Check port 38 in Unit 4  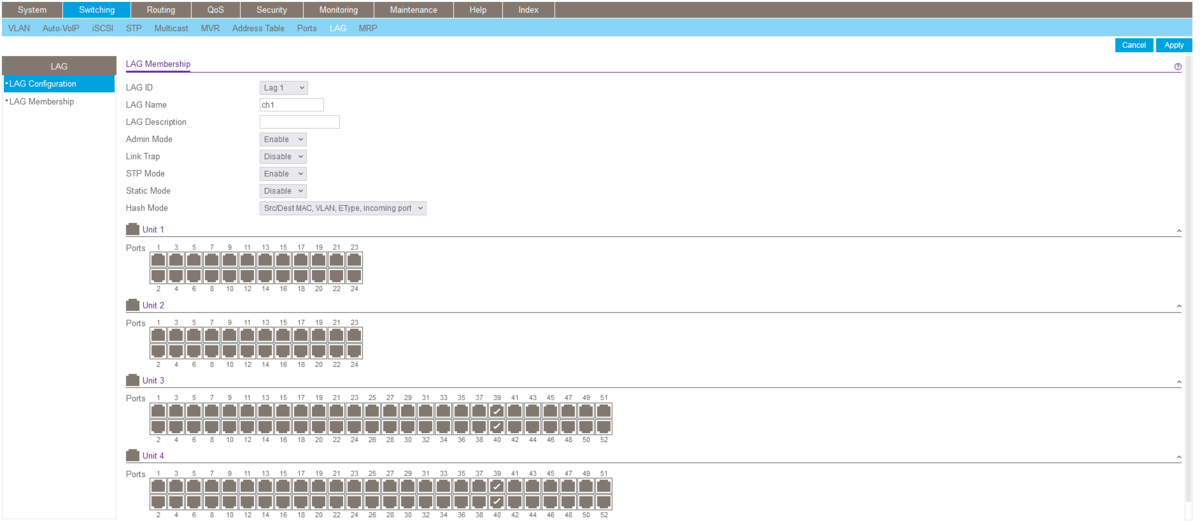[x=479, y=502]
